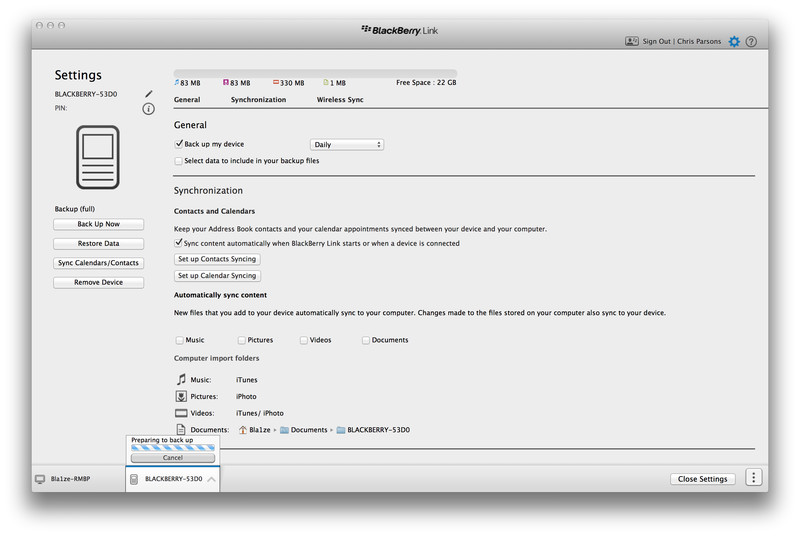Click the red videos storage icon 330 MB
The width and height of the screenshot is (800, 536).
(x=276, y=82)
